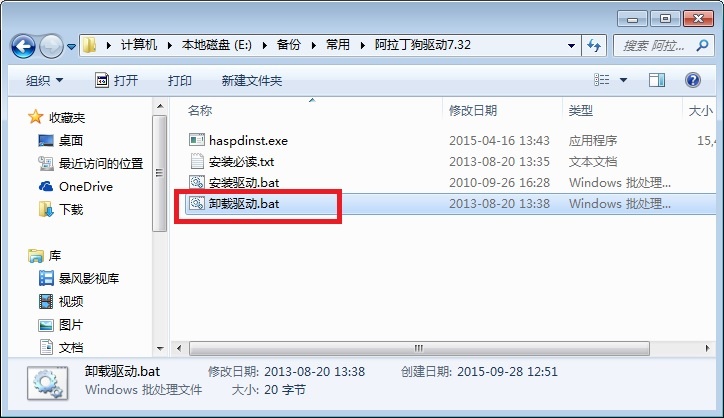The width and height of the screenshot is (724, 418).
Task: Click the 打开 toolbar button
Action: (x=117, y=80)
